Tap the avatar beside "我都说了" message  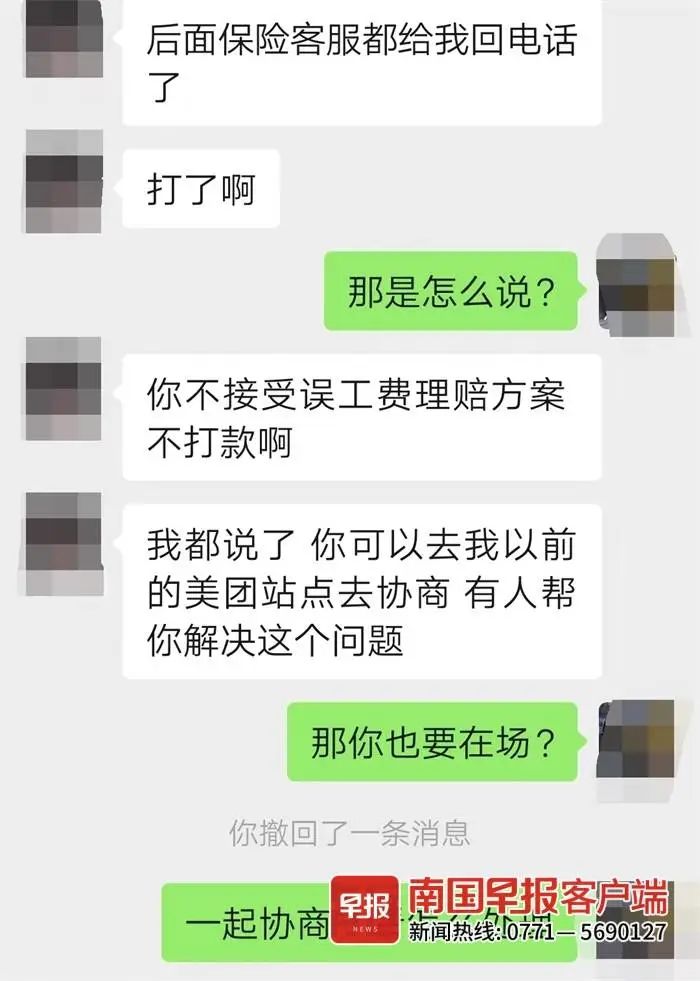tap(64, 544)
